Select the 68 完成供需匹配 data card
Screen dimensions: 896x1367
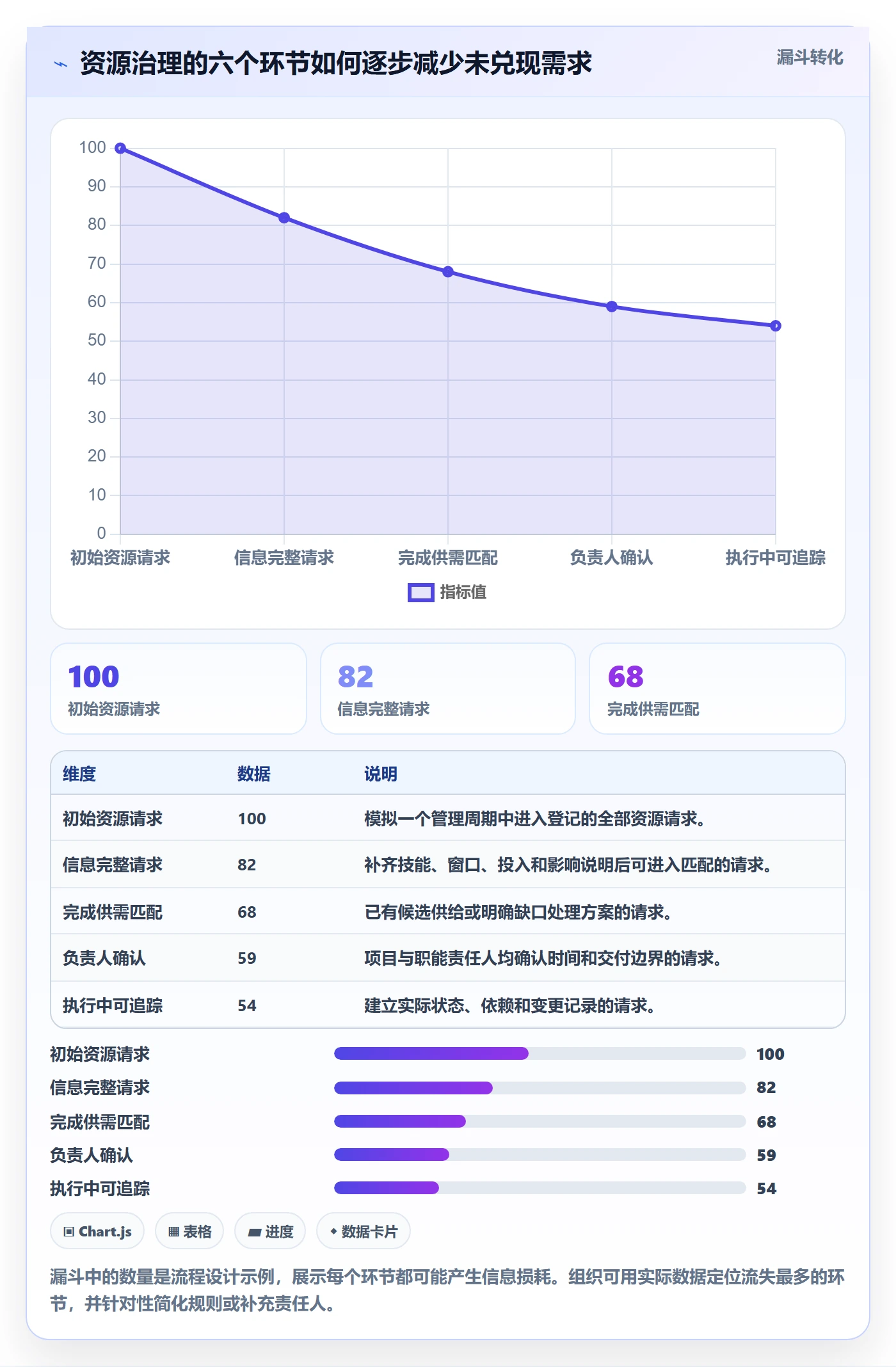pyautogui.click(x=717, y=689)
